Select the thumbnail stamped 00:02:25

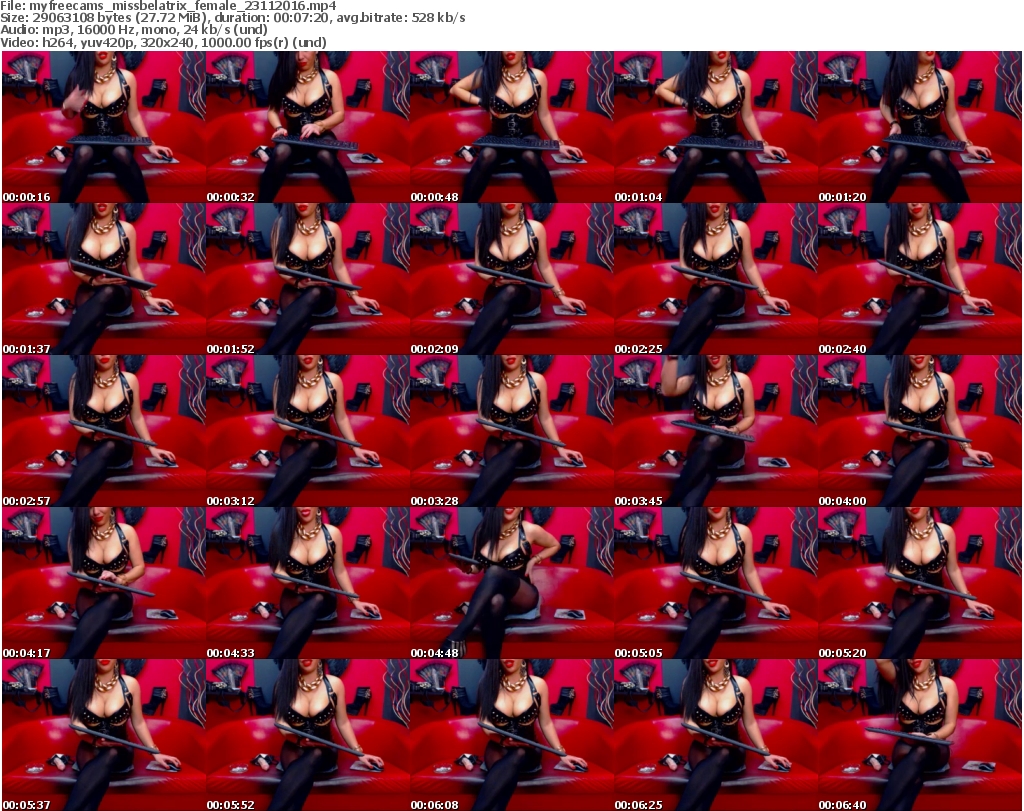click(x=715, y=279)
